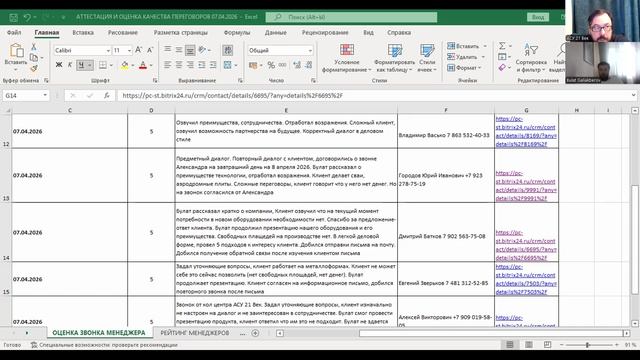Click the Undo arrow in title bar
This screenshot has width=640, height=360.
27,17
